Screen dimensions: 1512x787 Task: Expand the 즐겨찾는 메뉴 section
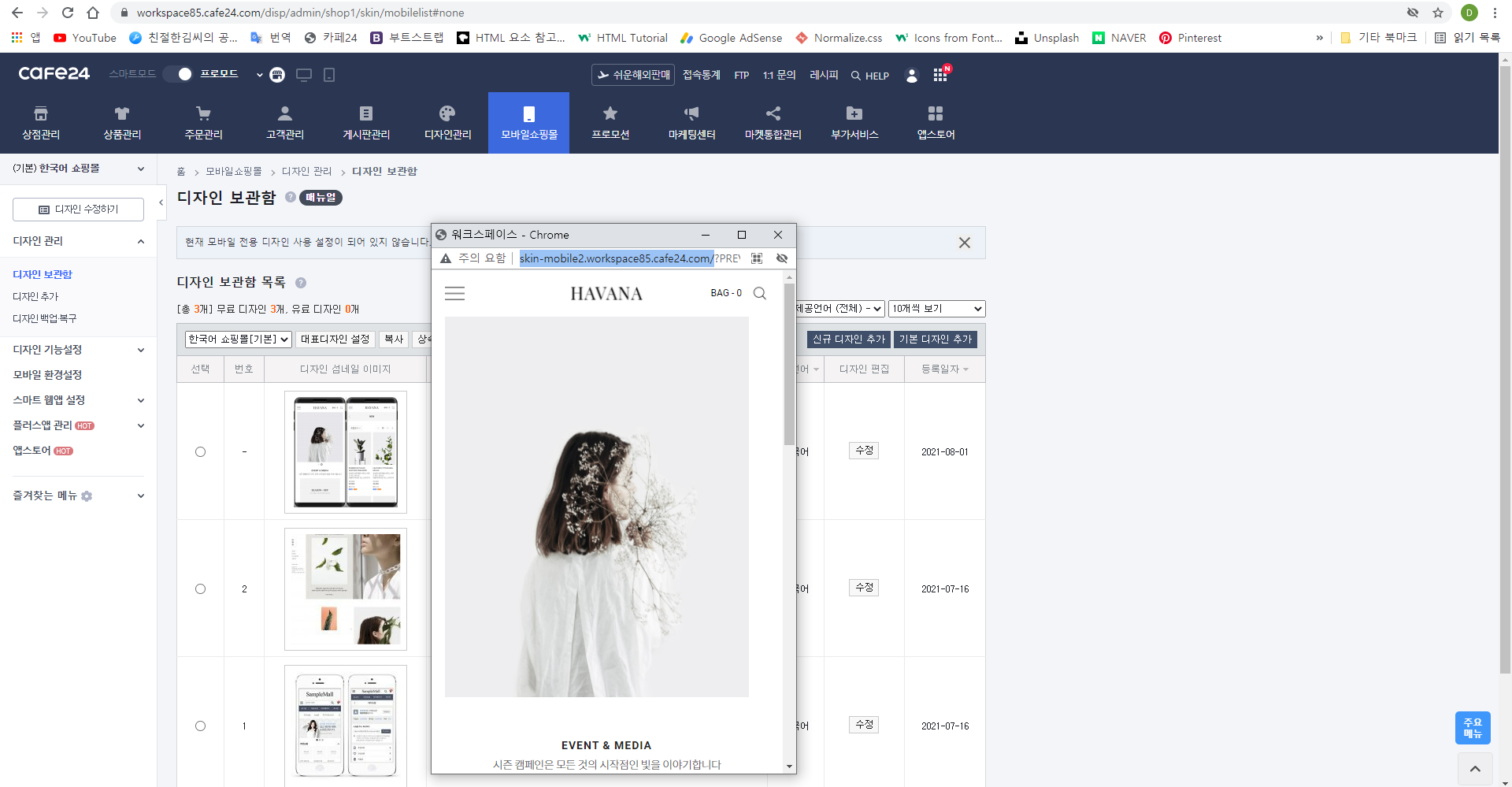(141, 496)
